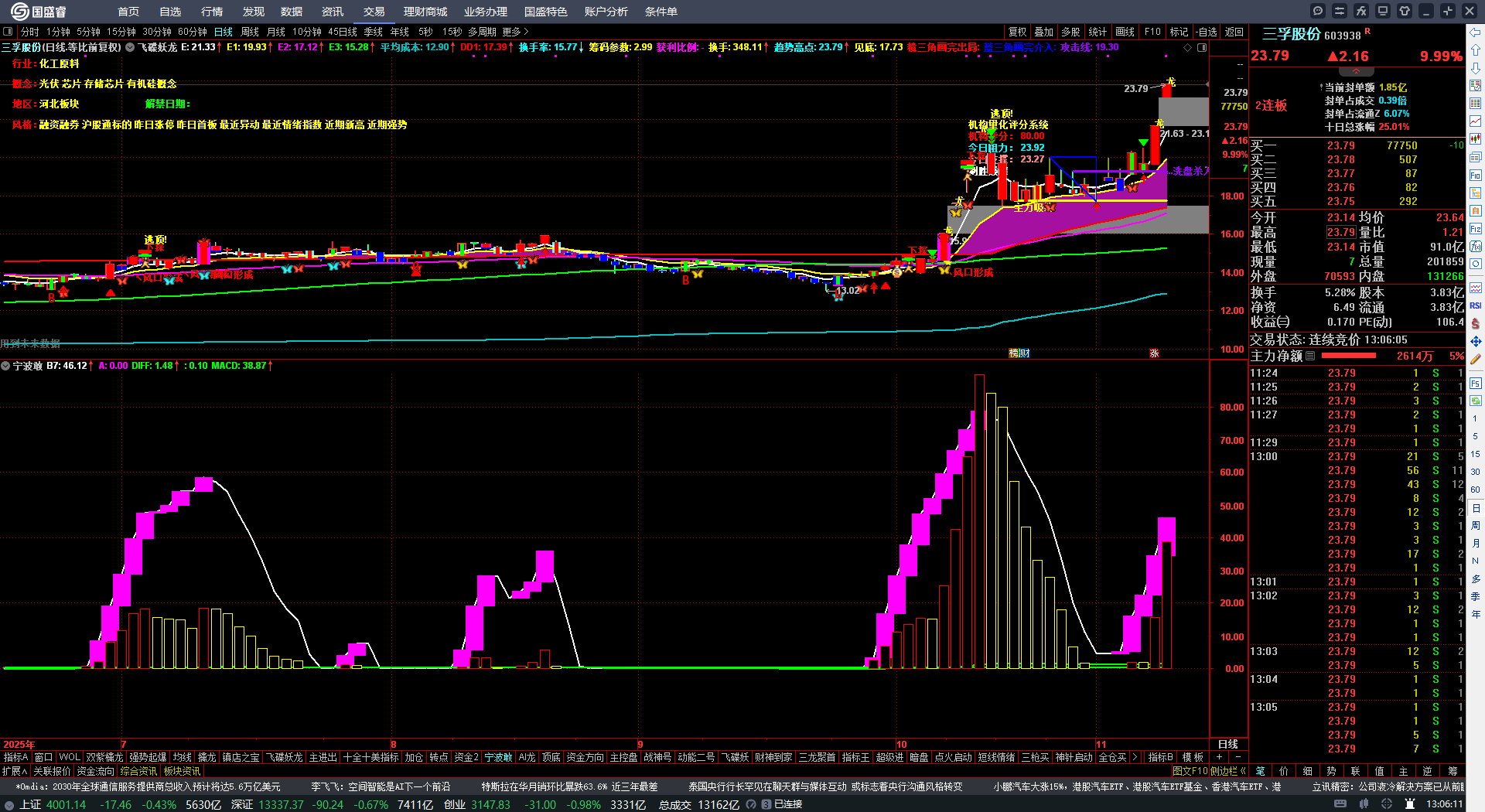Open the candlestick chart sidebar icon
The image size is (1485, 812).
(x=1476, y=139)
